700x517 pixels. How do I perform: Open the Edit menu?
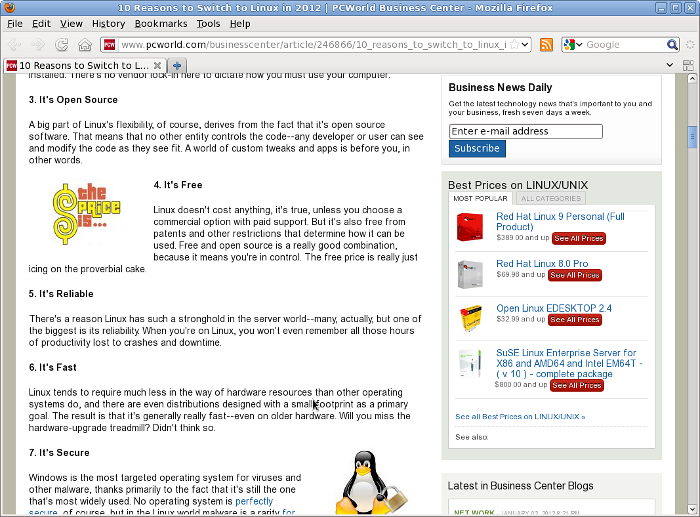click(41, 24)
